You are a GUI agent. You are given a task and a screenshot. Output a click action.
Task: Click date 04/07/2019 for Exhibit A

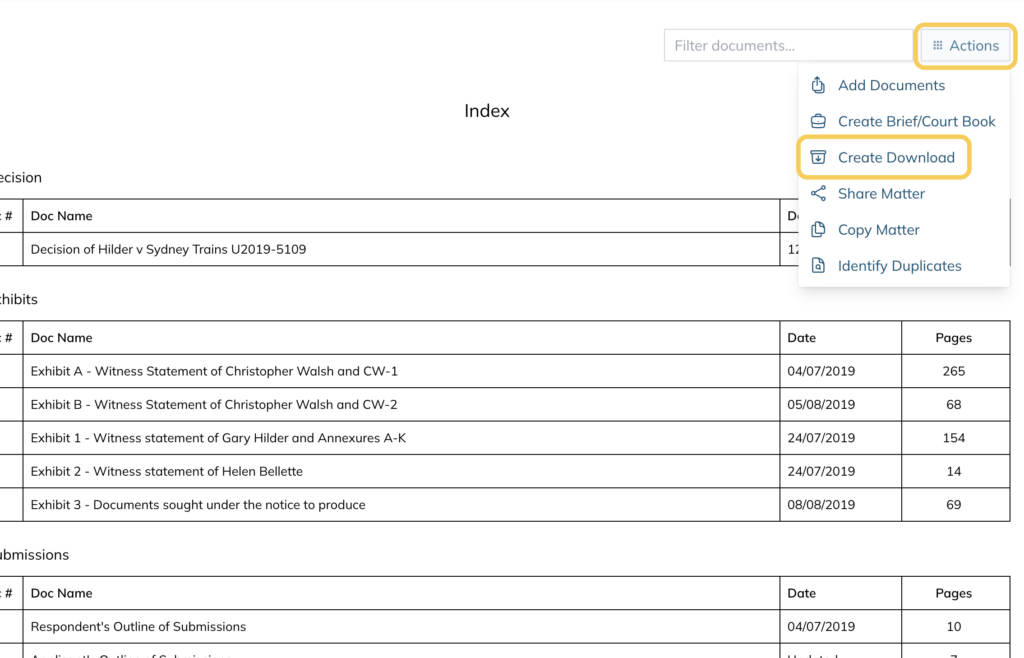click(x=821, y=371)
